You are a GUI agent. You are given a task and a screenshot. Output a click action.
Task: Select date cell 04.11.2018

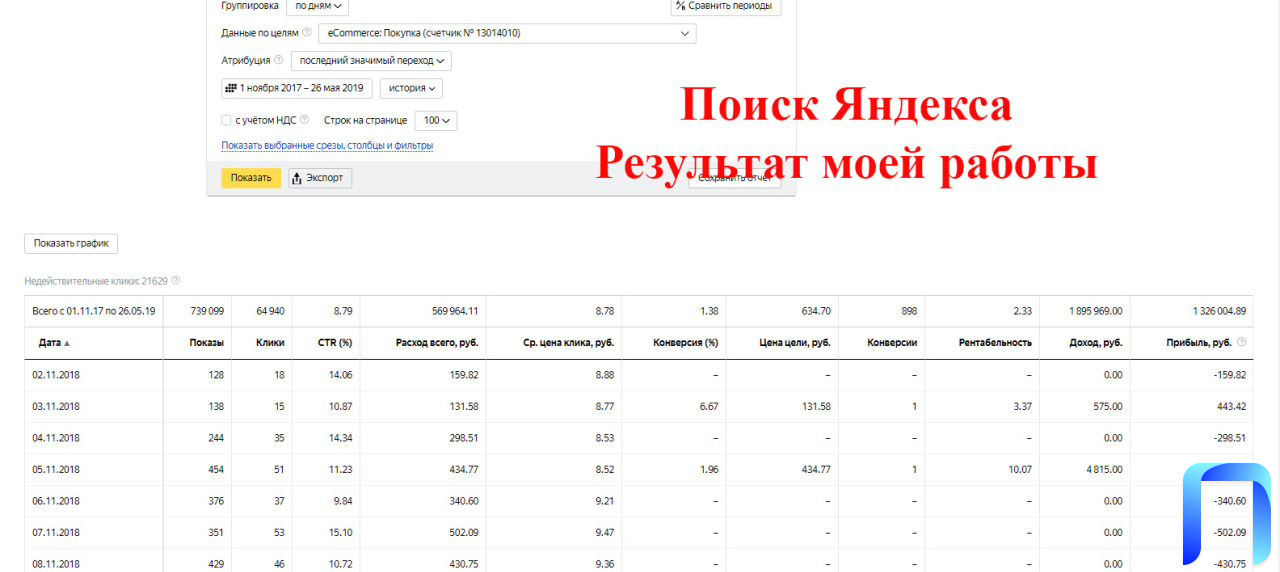click(x=56, y=438)
